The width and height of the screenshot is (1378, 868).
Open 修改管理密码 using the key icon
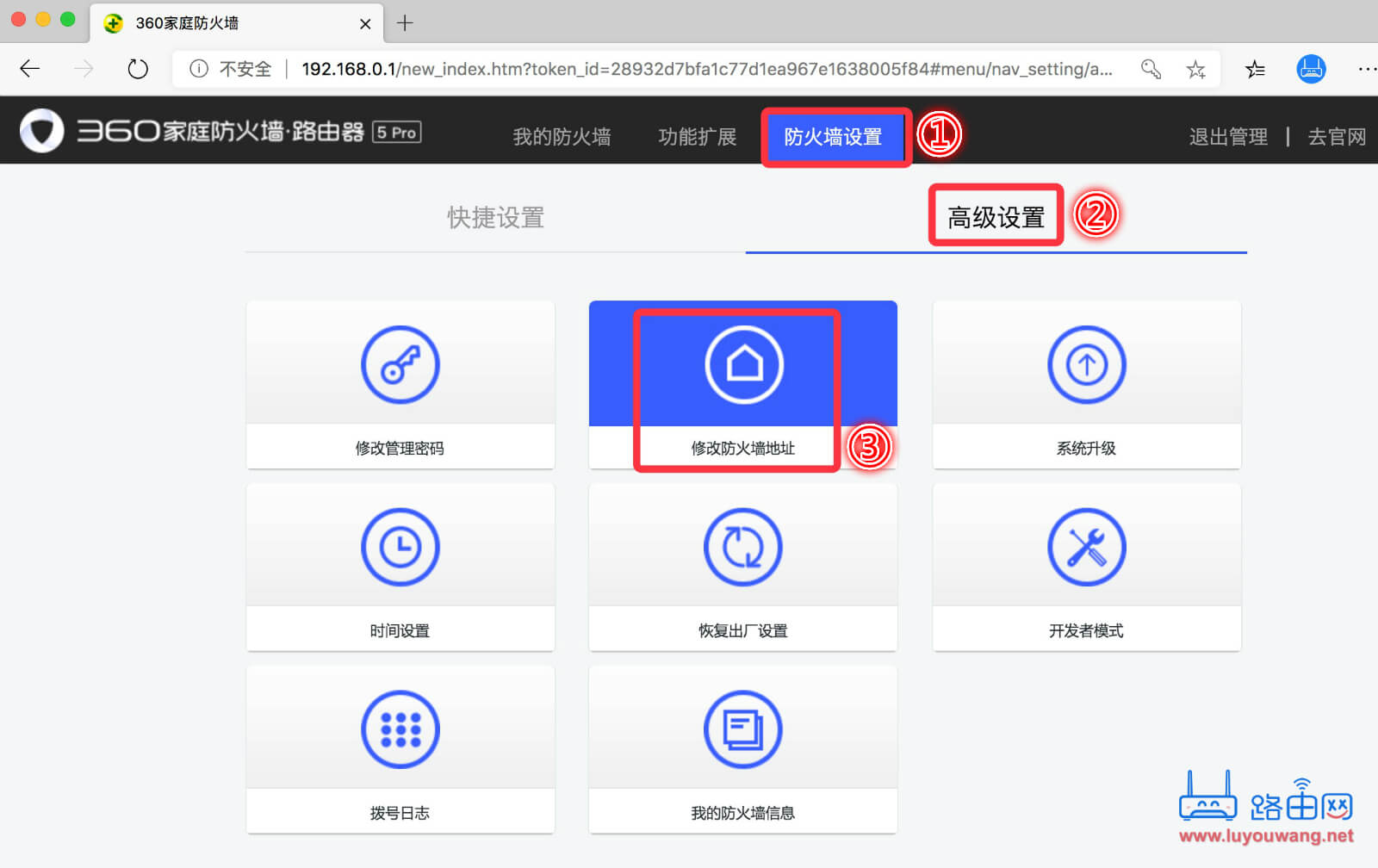(x=400, y=363)
